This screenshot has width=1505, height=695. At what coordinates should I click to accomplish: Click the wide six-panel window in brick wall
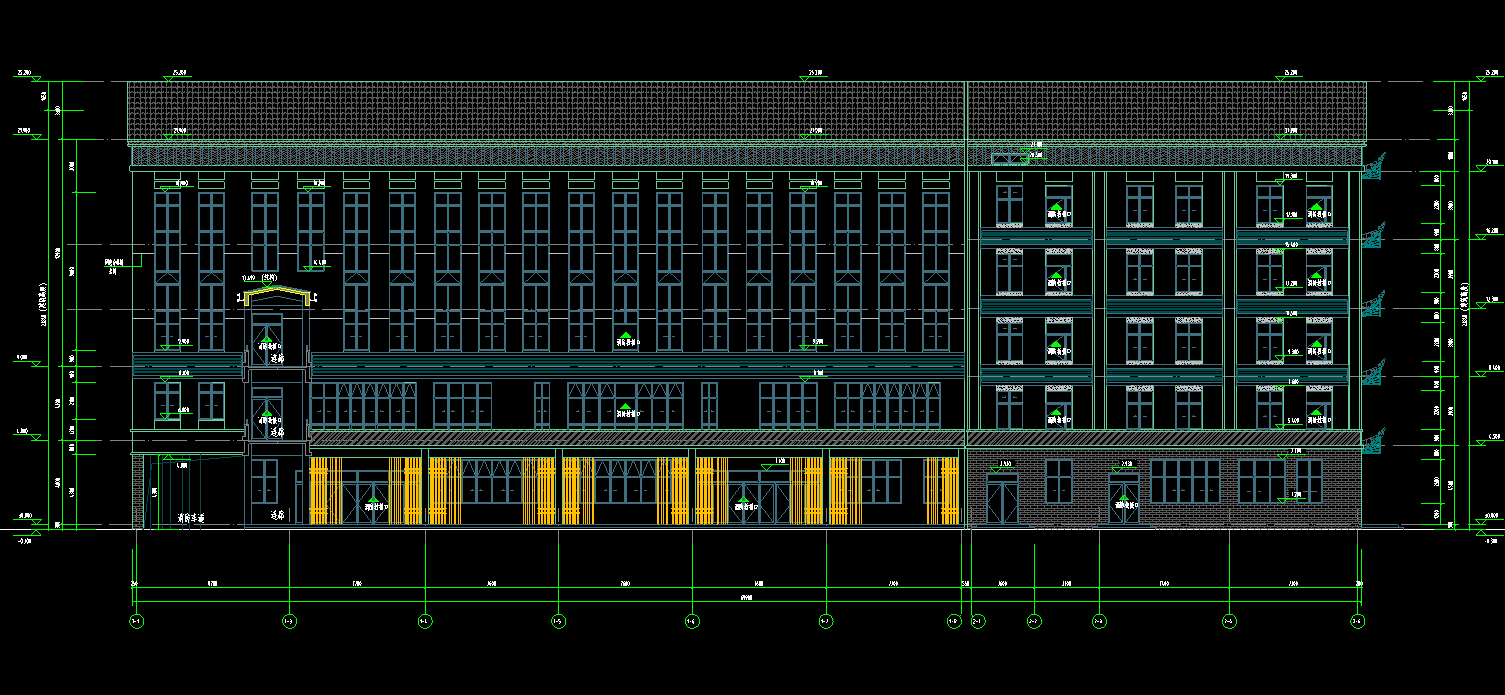(1185, 481)
